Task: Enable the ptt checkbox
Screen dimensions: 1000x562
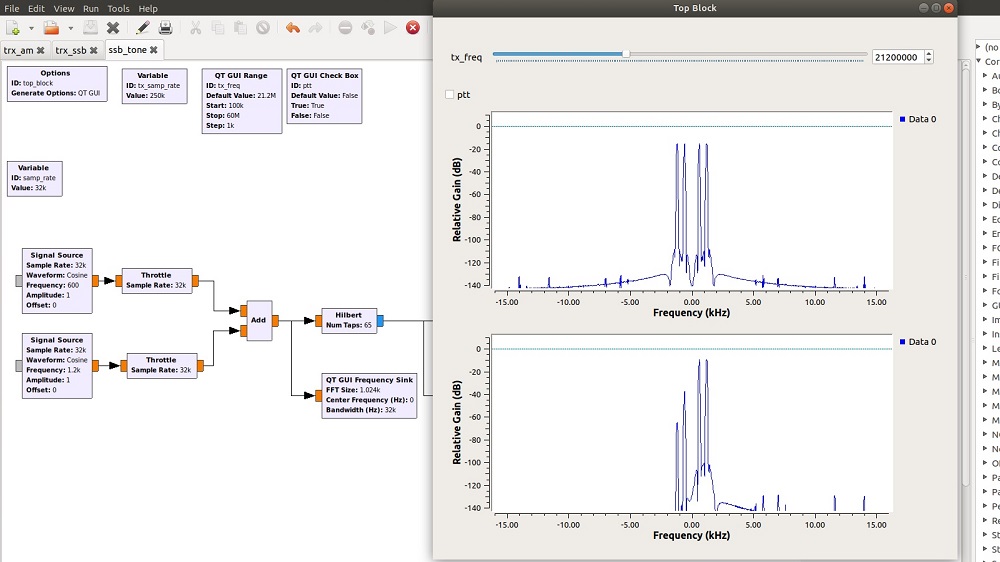Action: pos(451,95)
